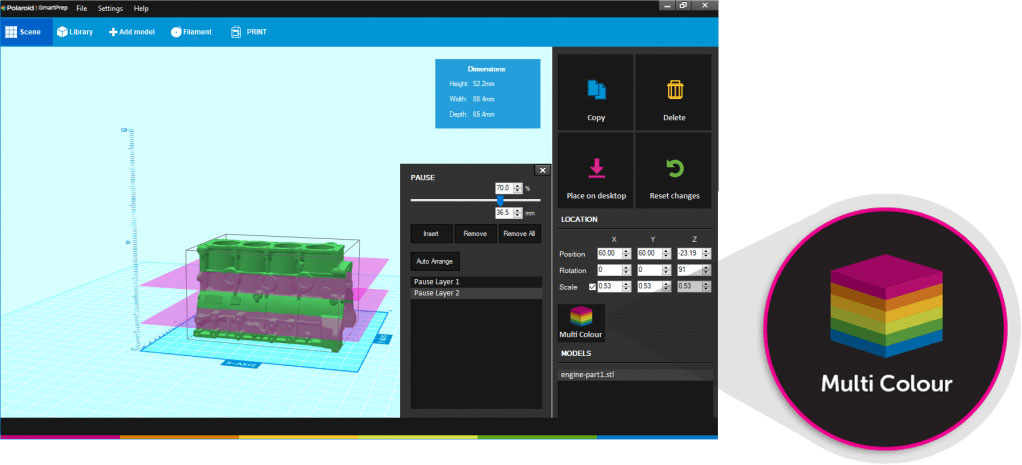Viewport: 1022px width, 465px height.
Task: Open the Multi Colour tool
Action: pyautogui.click(x=581, y=322)
